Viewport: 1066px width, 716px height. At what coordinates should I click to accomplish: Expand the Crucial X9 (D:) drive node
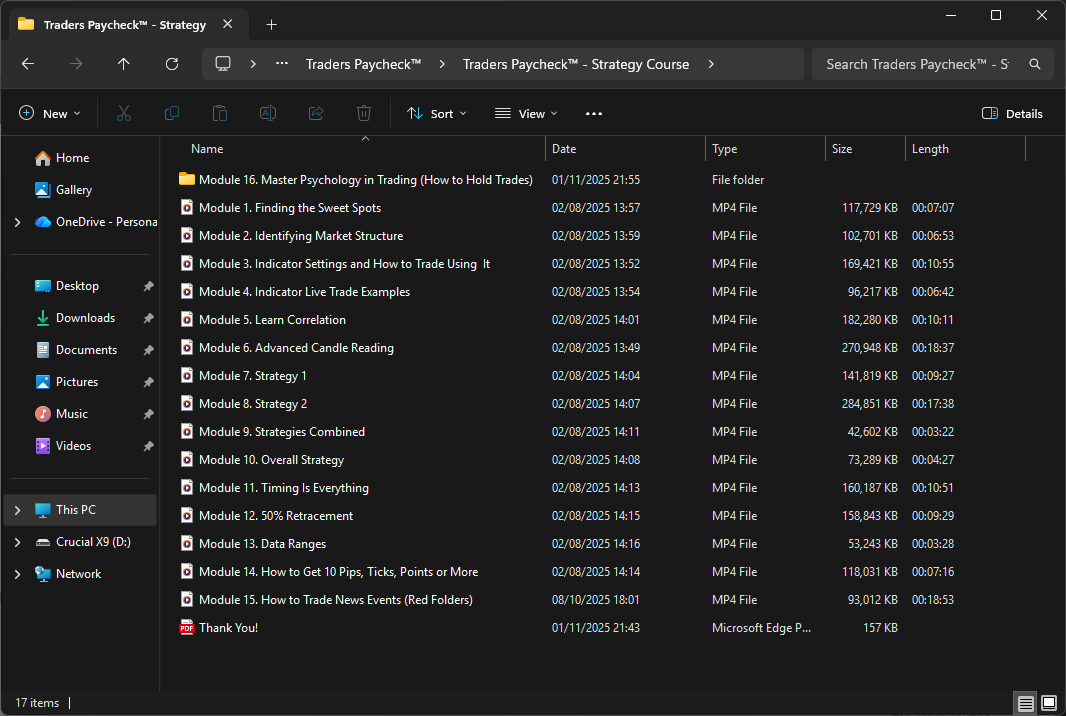(17, 542)
